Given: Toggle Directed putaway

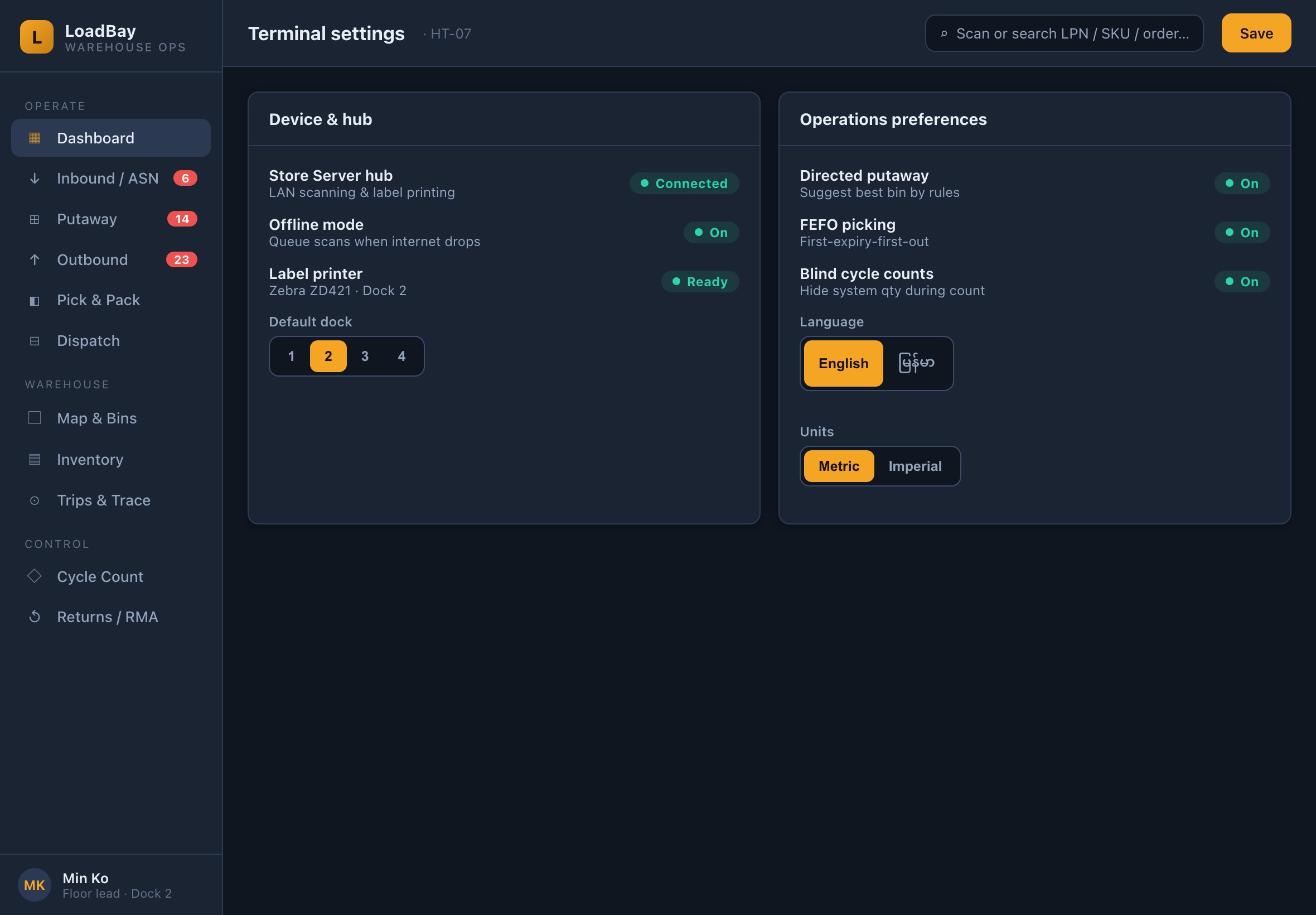Looking at the screenshot, I should click(1241, 184).
